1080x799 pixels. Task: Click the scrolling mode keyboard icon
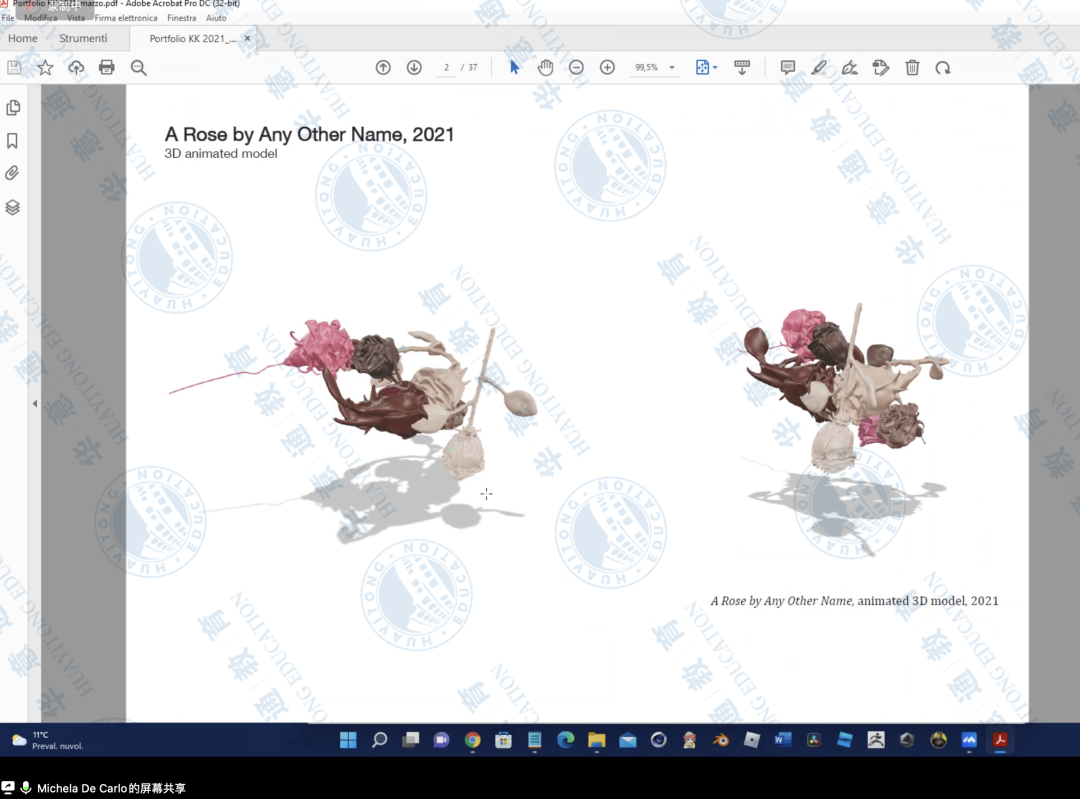click(742, 68)
